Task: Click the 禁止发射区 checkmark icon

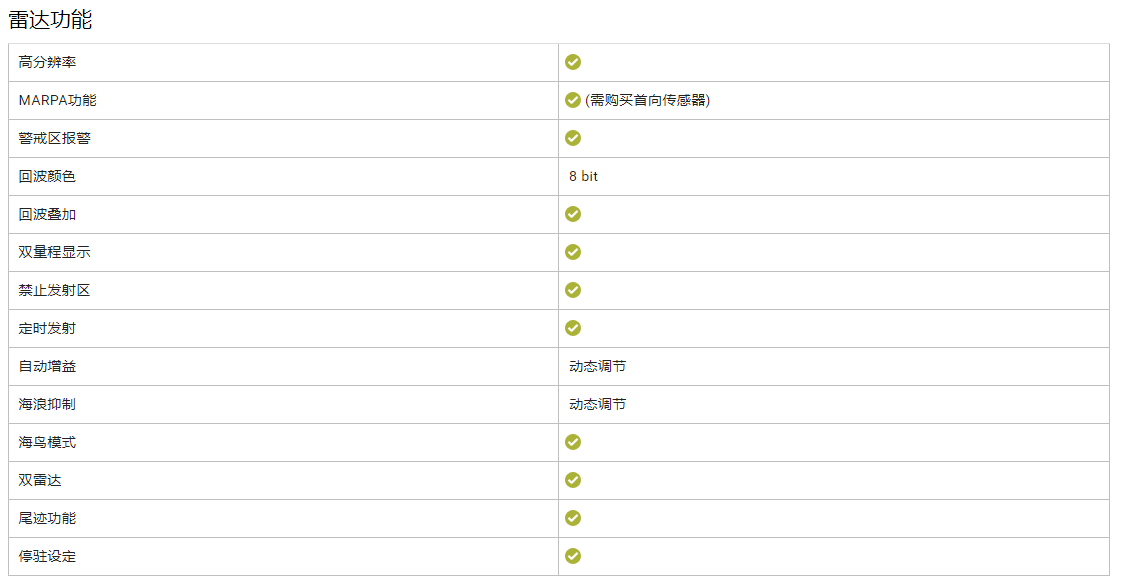Action: coord(573,290)
